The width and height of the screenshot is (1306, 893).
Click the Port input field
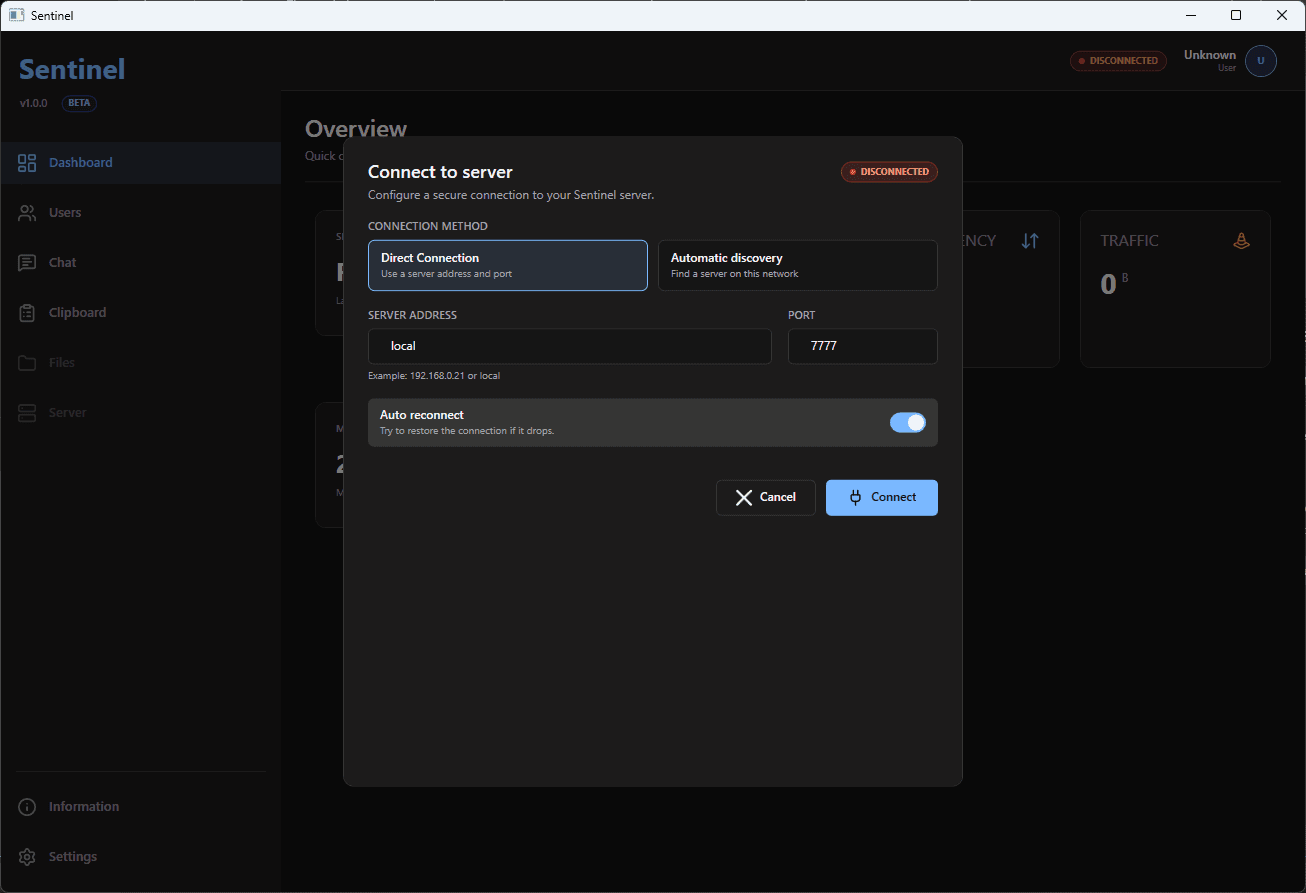(x=863, y=346)
